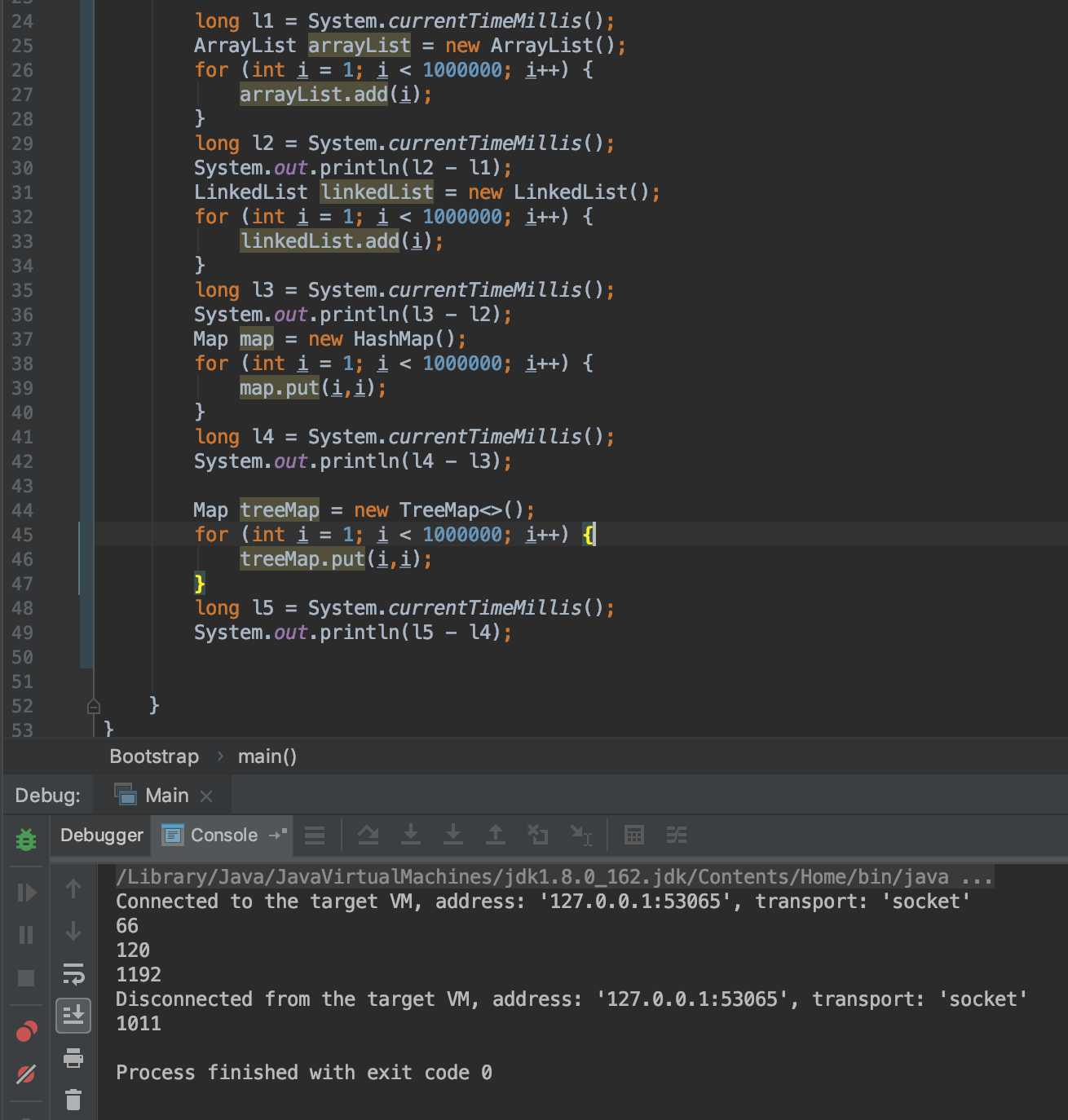Viewport: 1068px width, 1120px height.
Task: Click the Trace Current Stream Chain icon
Action: tap(677, 835)
